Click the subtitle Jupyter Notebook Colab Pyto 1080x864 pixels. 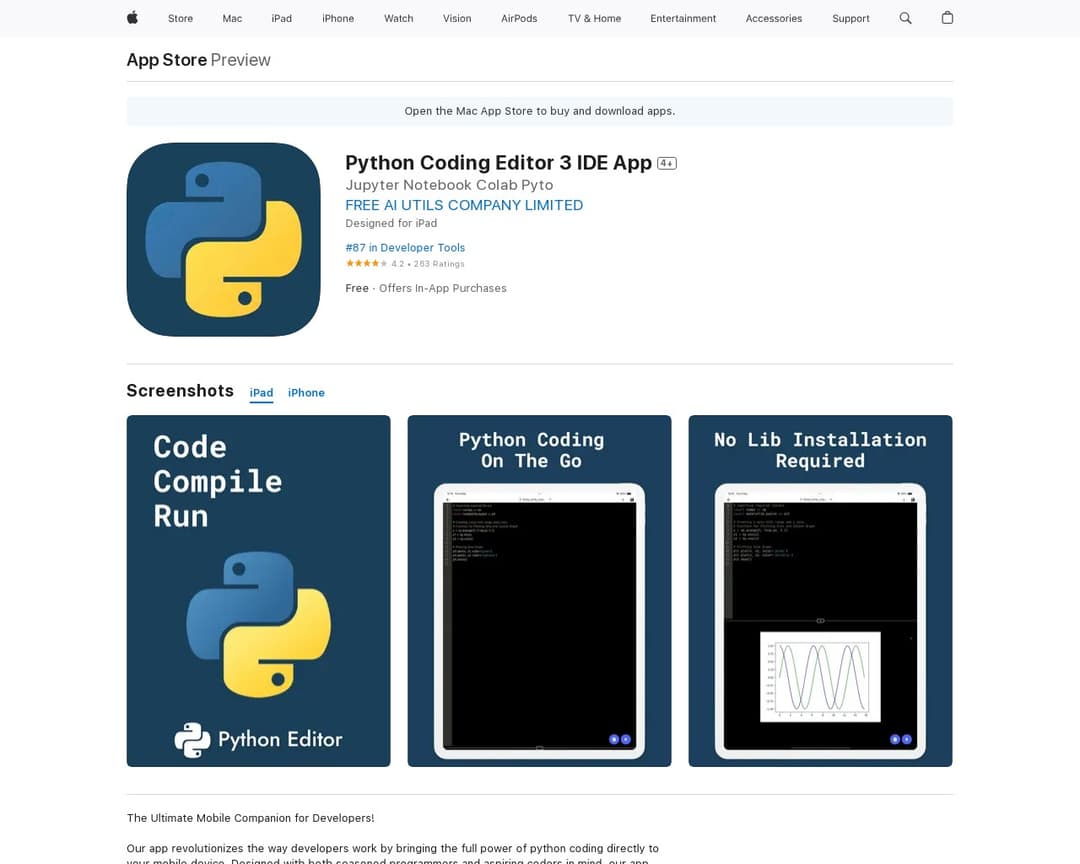[x=449, y=185]
